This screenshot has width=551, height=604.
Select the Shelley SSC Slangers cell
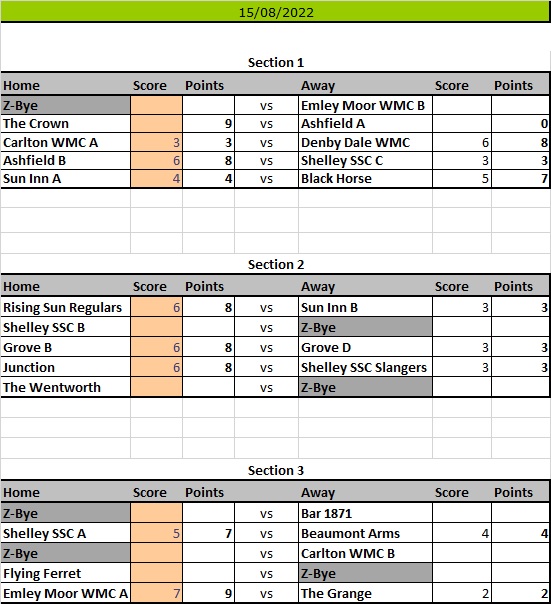[365, 367]
